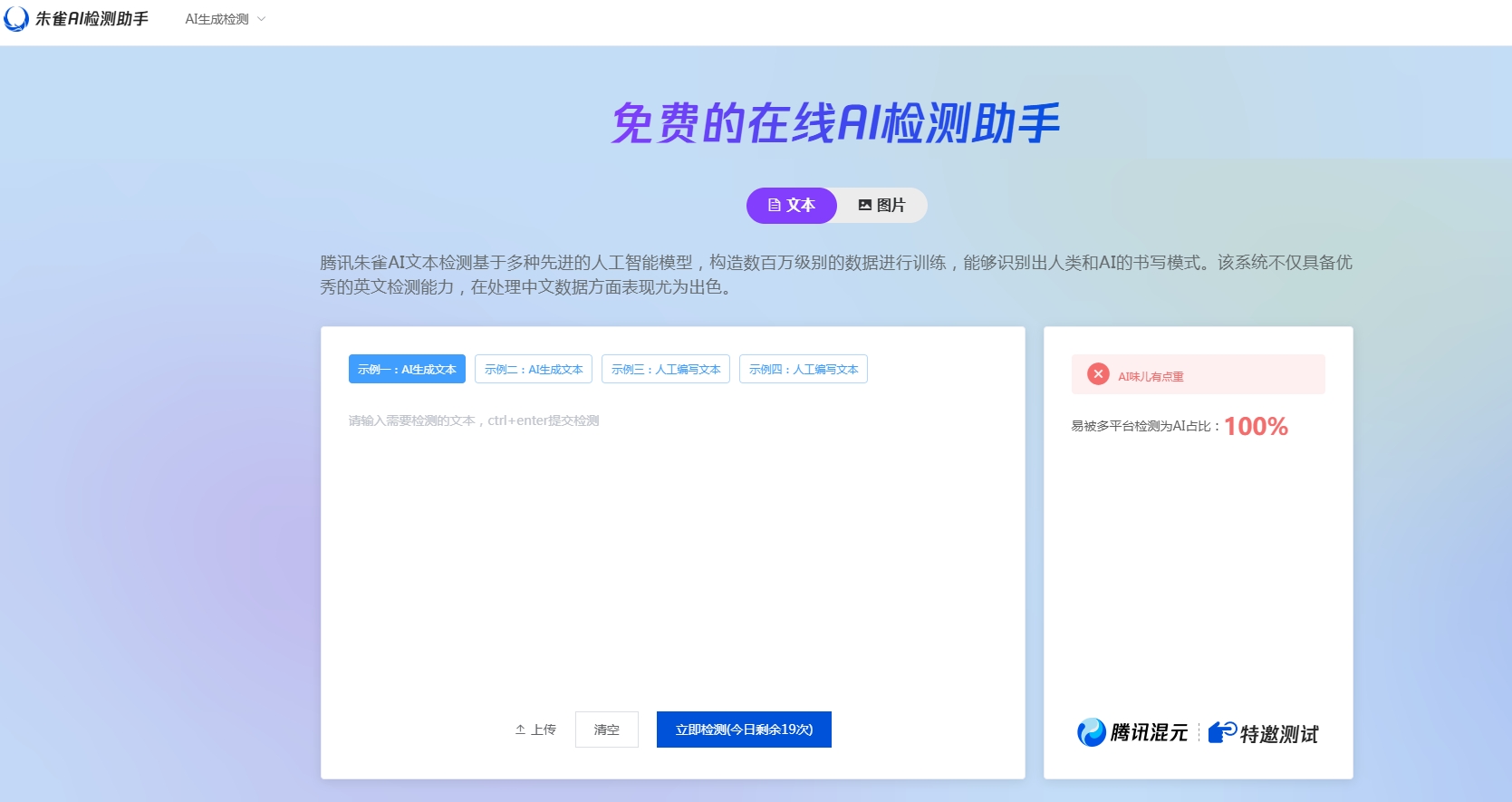
Task: Select 示例四：人工编写文本 example
Action: tap(804, 369)
